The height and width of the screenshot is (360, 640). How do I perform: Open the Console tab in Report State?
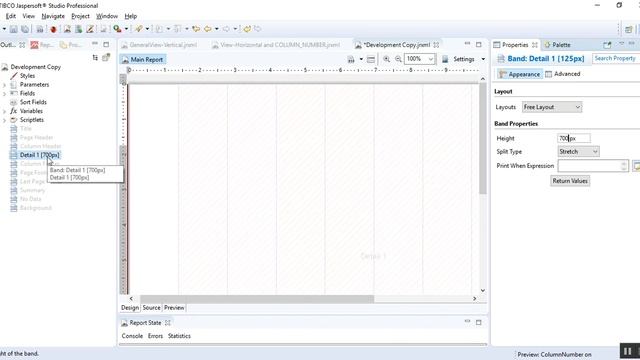(x=132, y=336)
